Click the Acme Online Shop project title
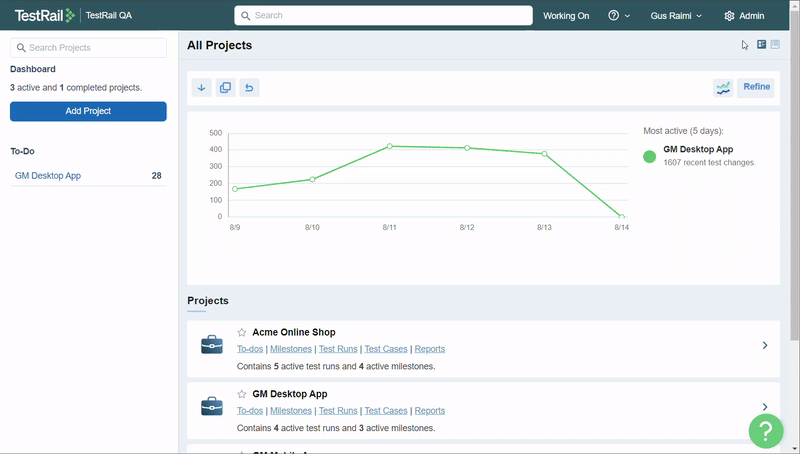The image size is (800, 454). [x=294, y=332]
